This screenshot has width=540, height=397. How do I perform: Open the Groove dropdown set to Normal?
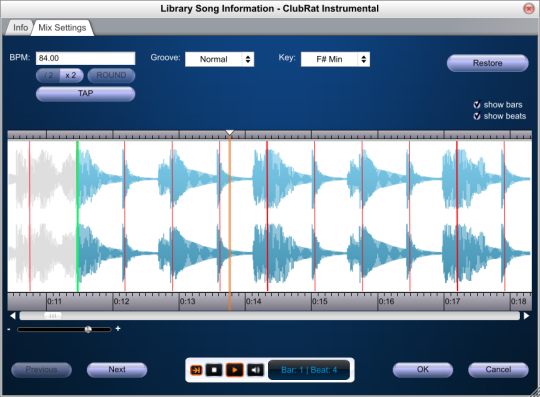[x=219, y=59]
